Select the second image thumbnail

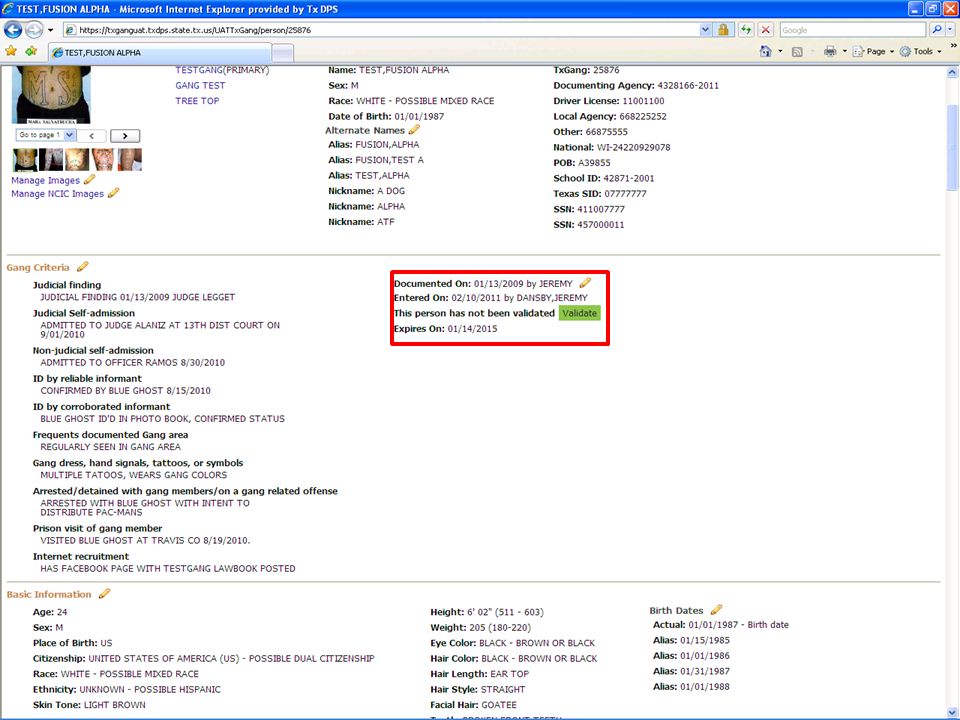pos(51,159)
